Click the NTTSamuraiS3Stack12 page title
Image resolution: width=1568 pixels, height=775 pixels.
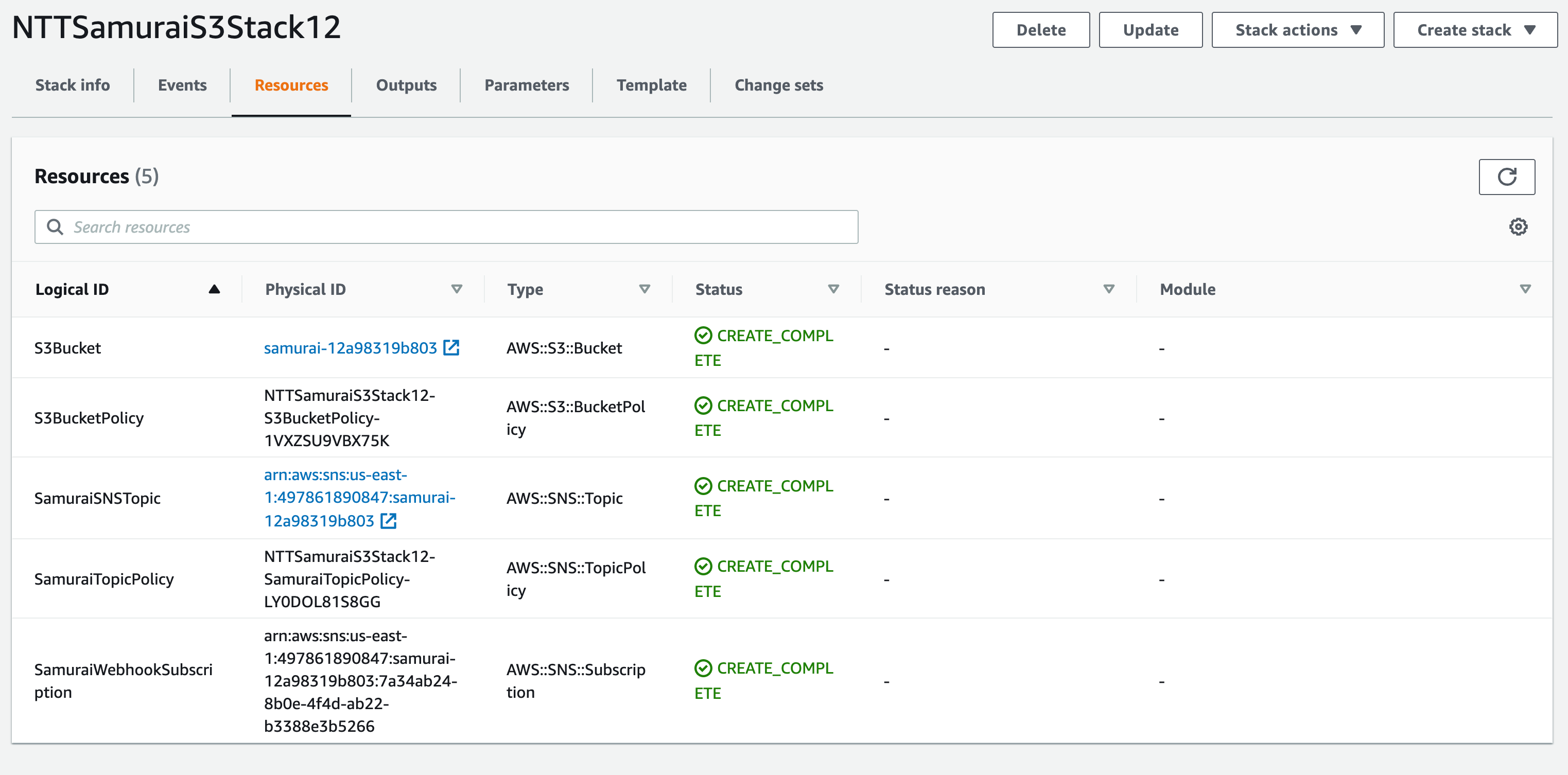pyautogui.click(x=177, y=27)
